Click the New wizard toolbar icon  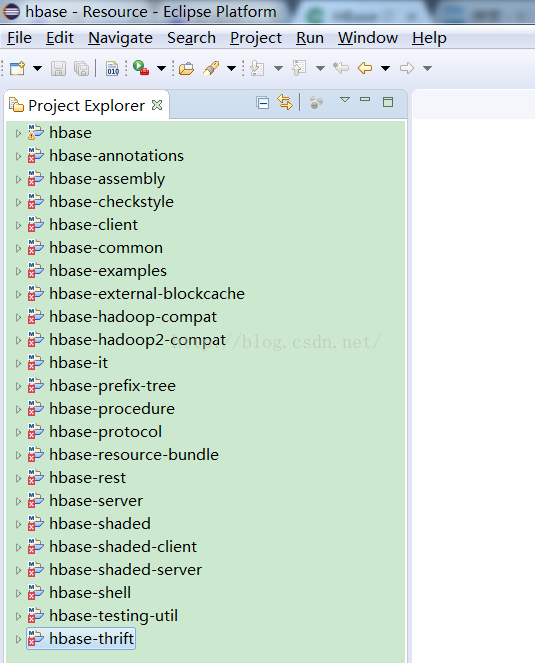click(17, 68)
